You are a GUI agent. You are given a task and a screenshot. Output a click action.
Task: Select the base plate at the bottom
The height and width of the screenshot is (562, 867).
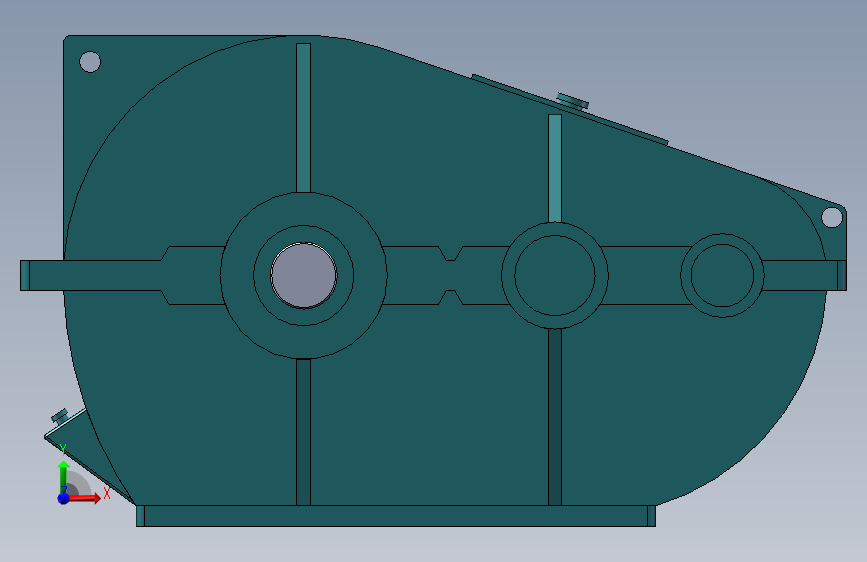pos(396,516)
